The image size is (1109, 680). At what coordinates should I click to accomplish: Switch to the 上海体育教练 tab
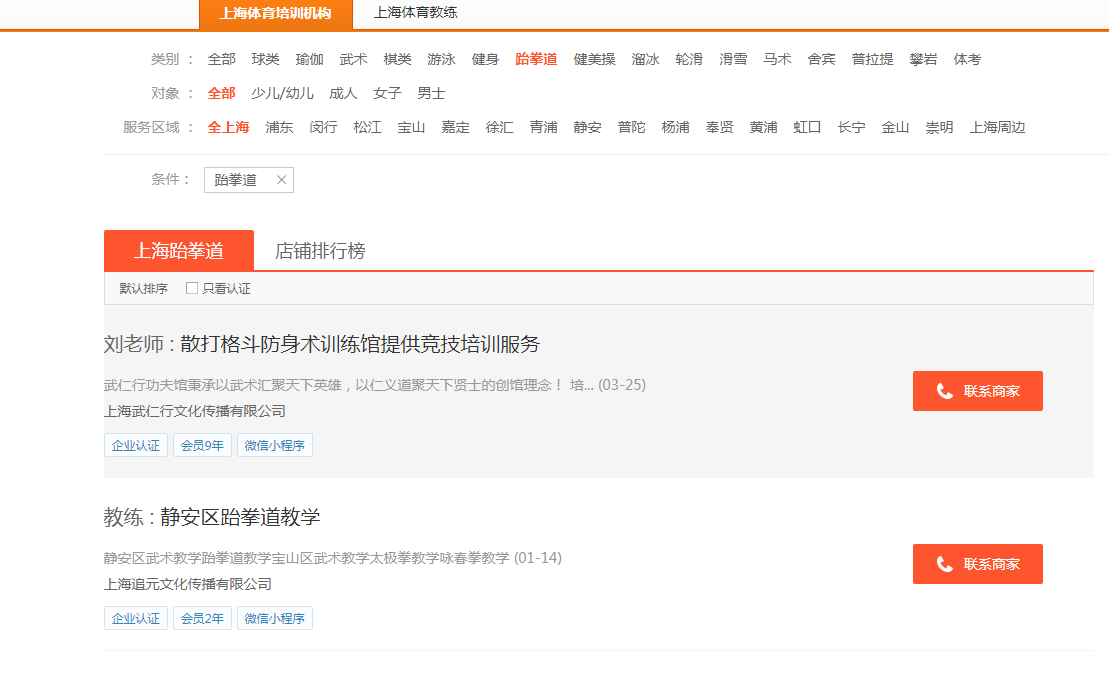pyautogui.click(x=415, y=13)
